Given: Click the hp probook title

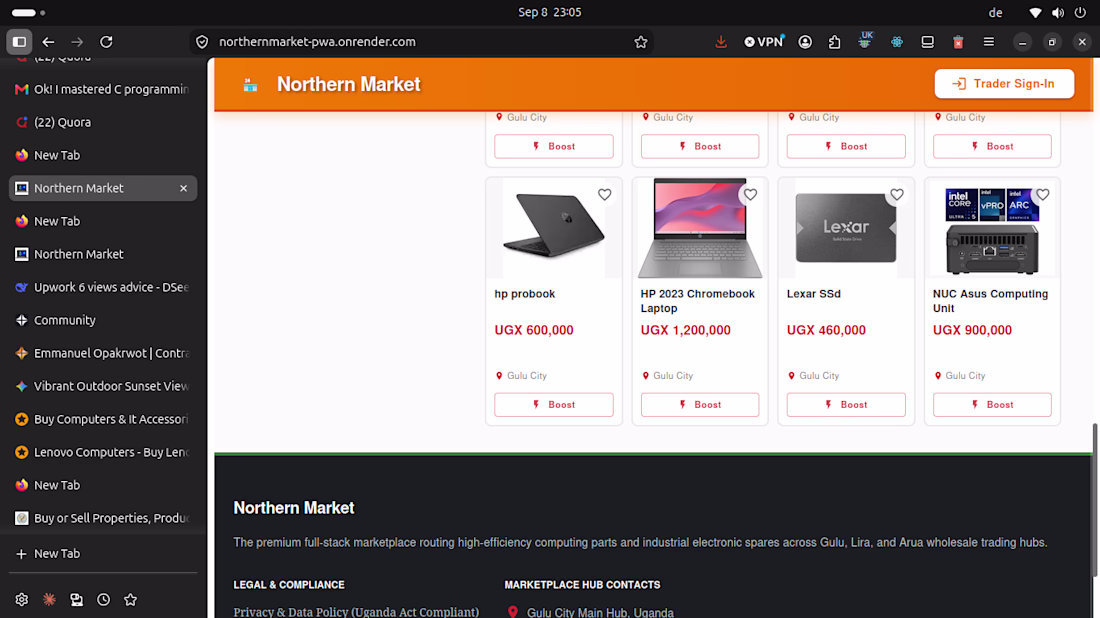Looking at the screenshot, I should point(525,294).
